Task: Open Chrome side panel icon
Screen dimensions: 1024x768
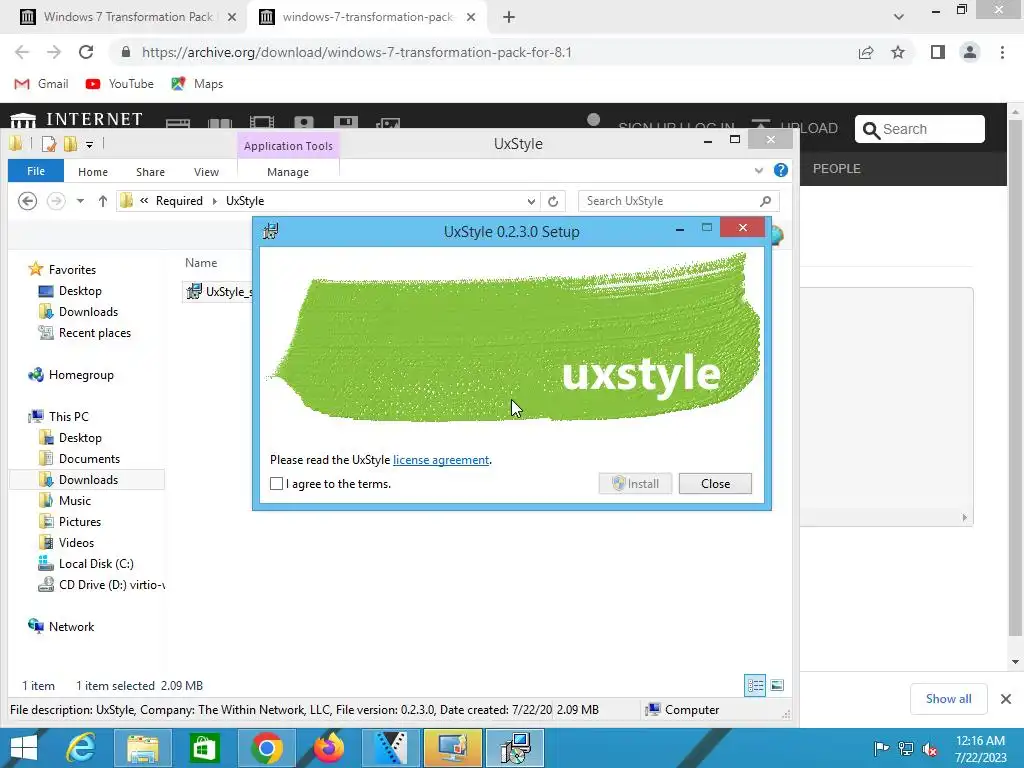Action: pyautogui.click(x=938, y=52)
